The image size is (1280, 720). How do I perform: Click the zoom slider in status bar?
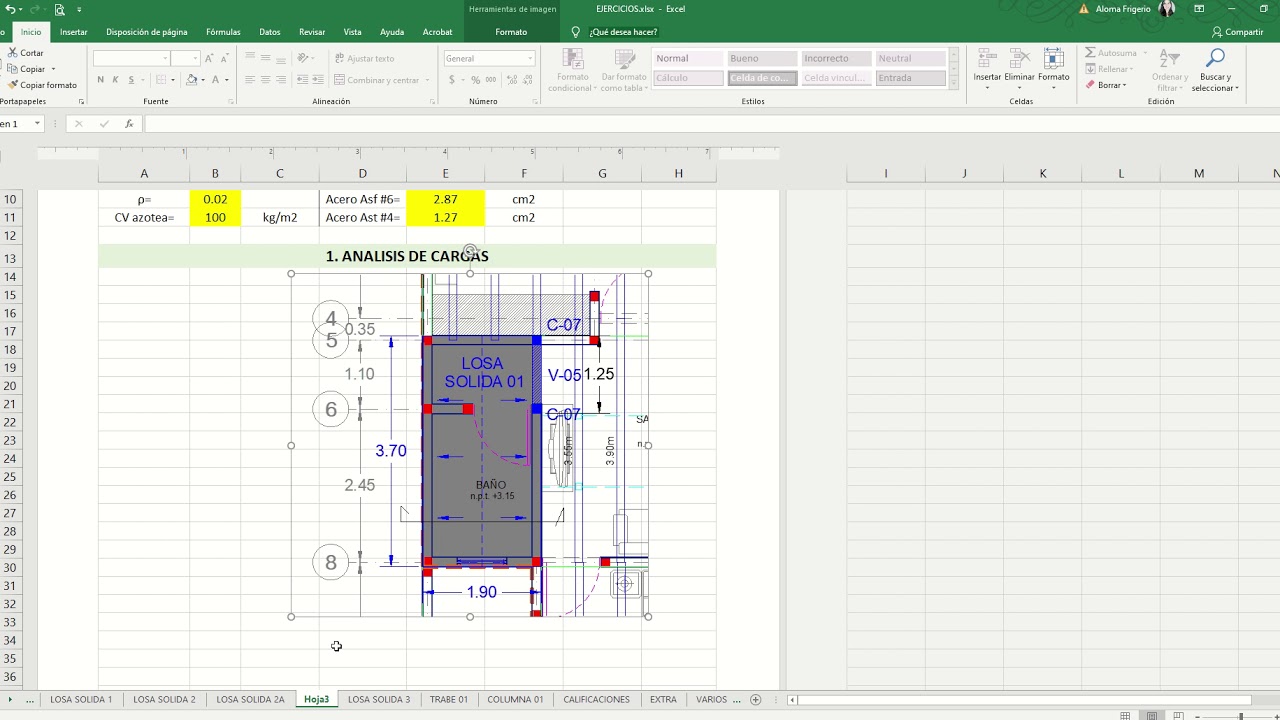coord(1241,715)
